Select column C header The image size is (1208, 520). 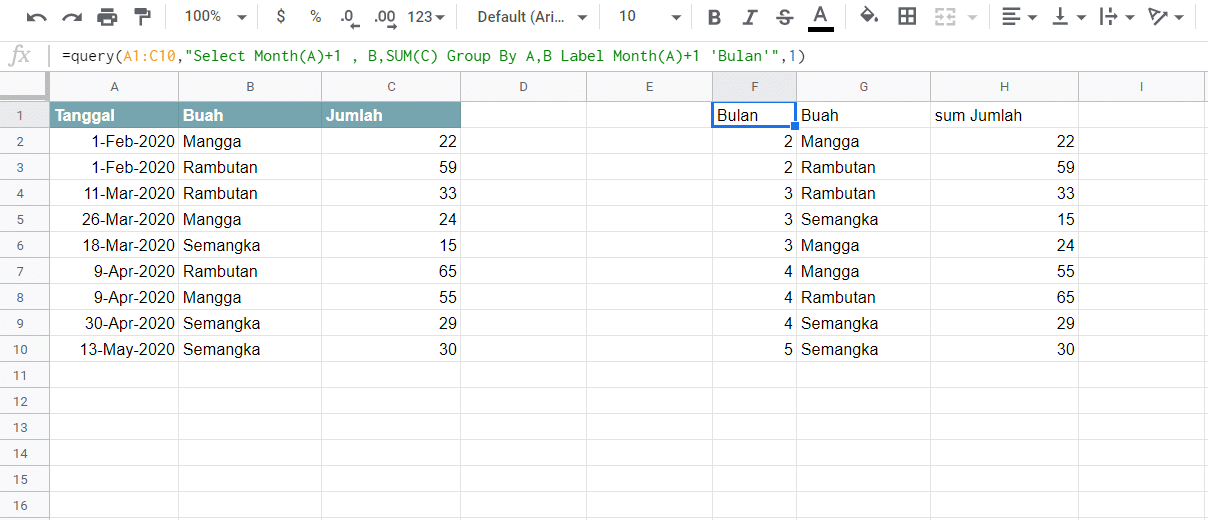(x=391, y=87)
